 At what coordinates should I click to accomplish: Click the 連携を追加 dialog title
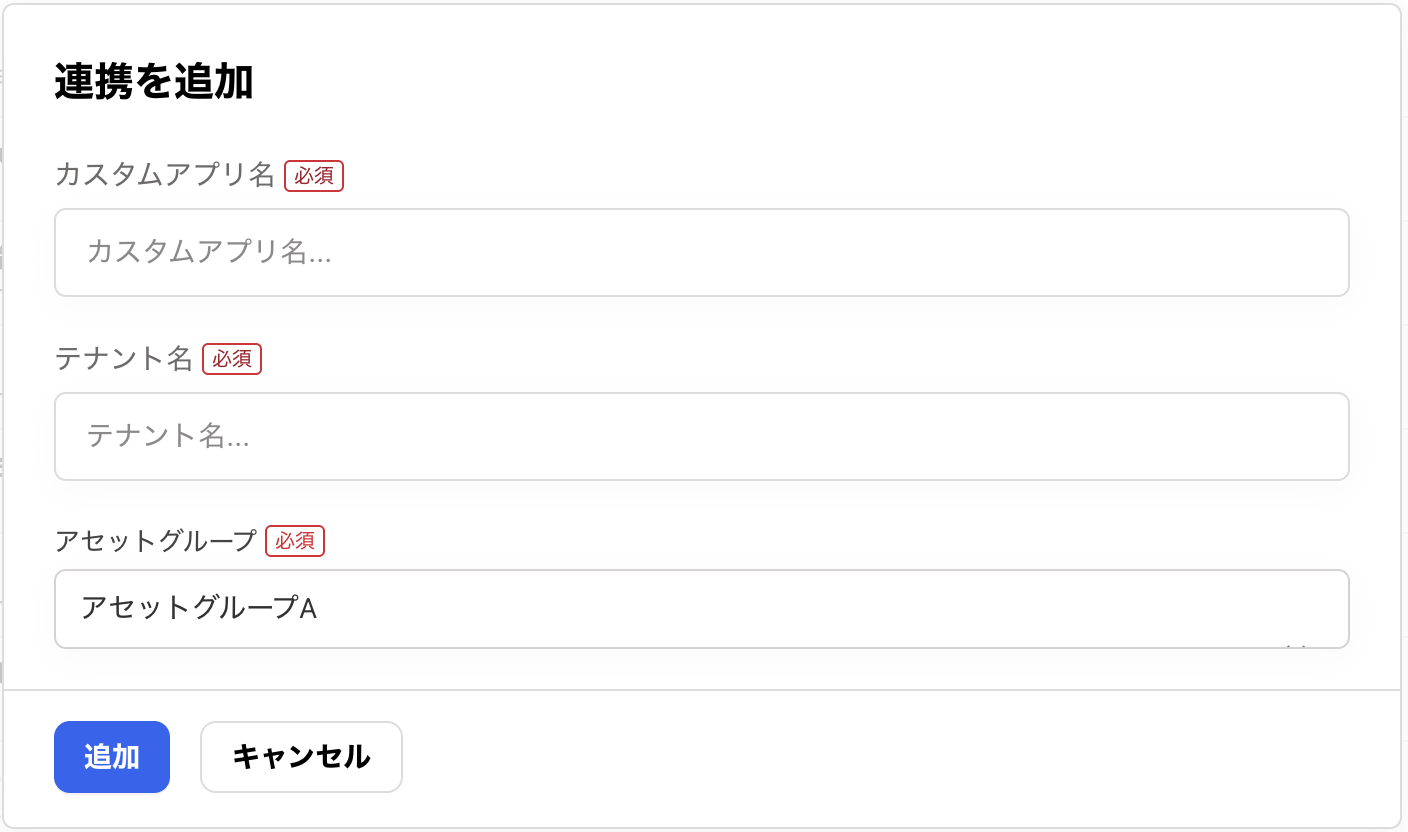[x=154, y=83]
